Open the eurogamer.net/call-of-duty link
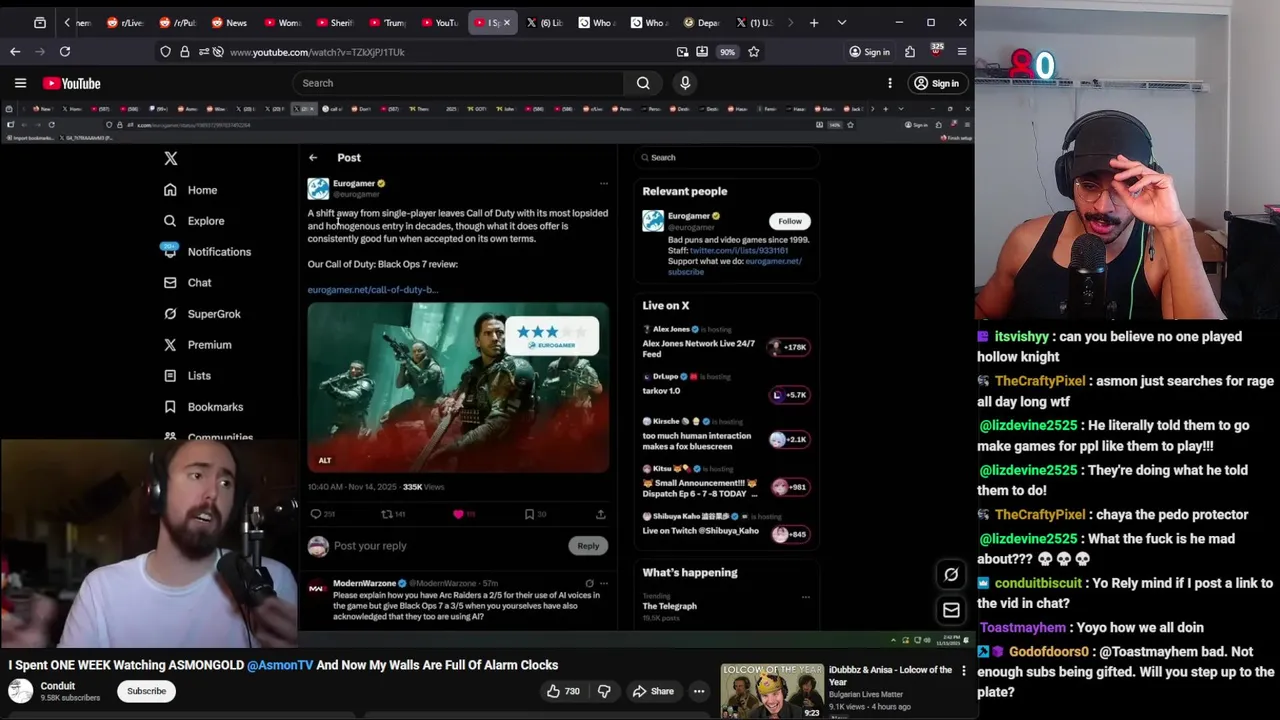This screenshot has height=720, width=1280. pyautogui.click(x=372, y=290)
